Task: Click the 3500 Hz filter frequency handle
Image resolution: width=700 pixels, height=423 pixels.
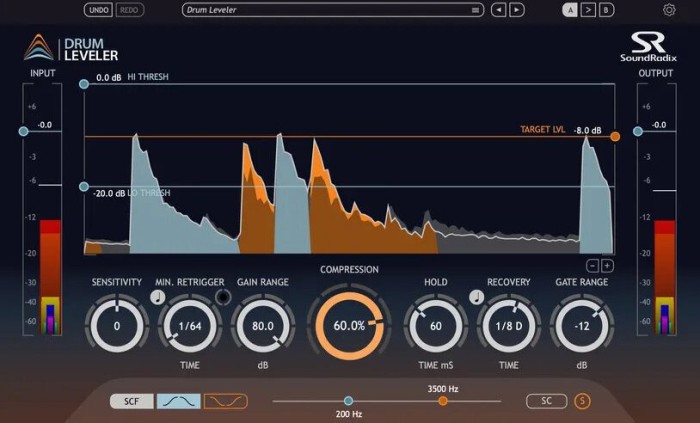Action: [443, 401]
